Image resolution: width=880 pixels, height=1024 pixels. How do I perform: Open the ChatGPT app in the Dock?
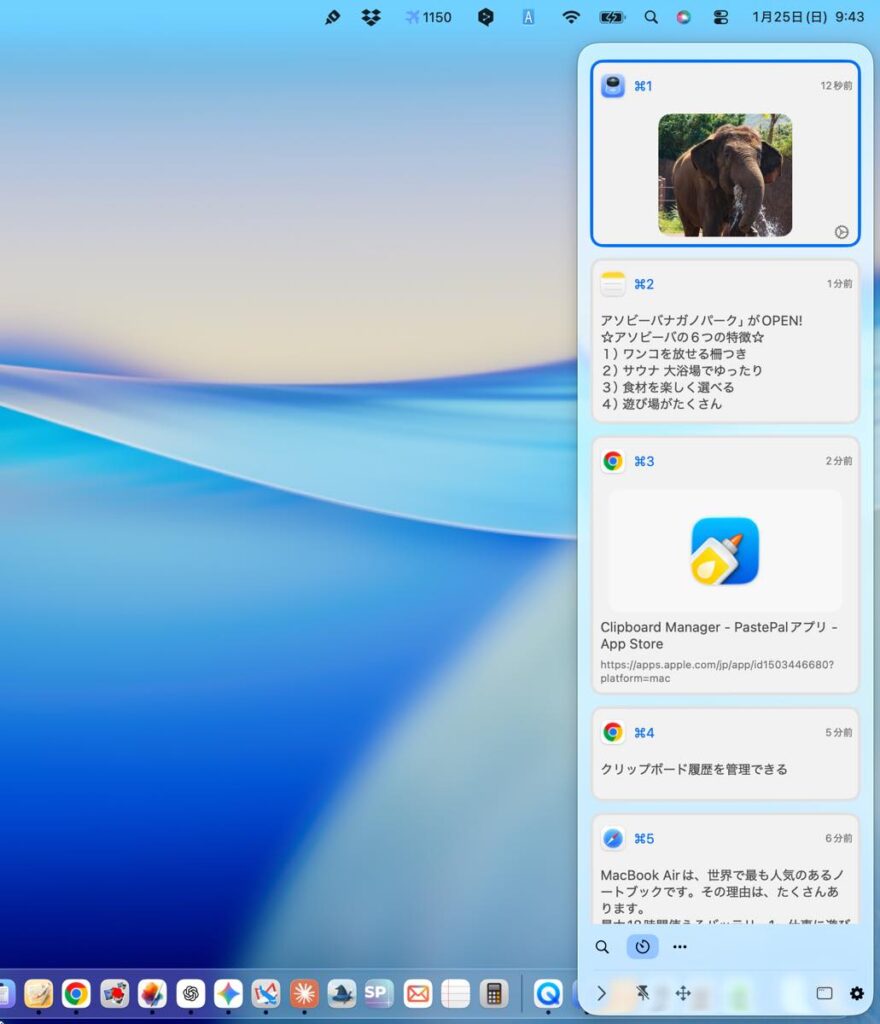(x=190, y=993)
